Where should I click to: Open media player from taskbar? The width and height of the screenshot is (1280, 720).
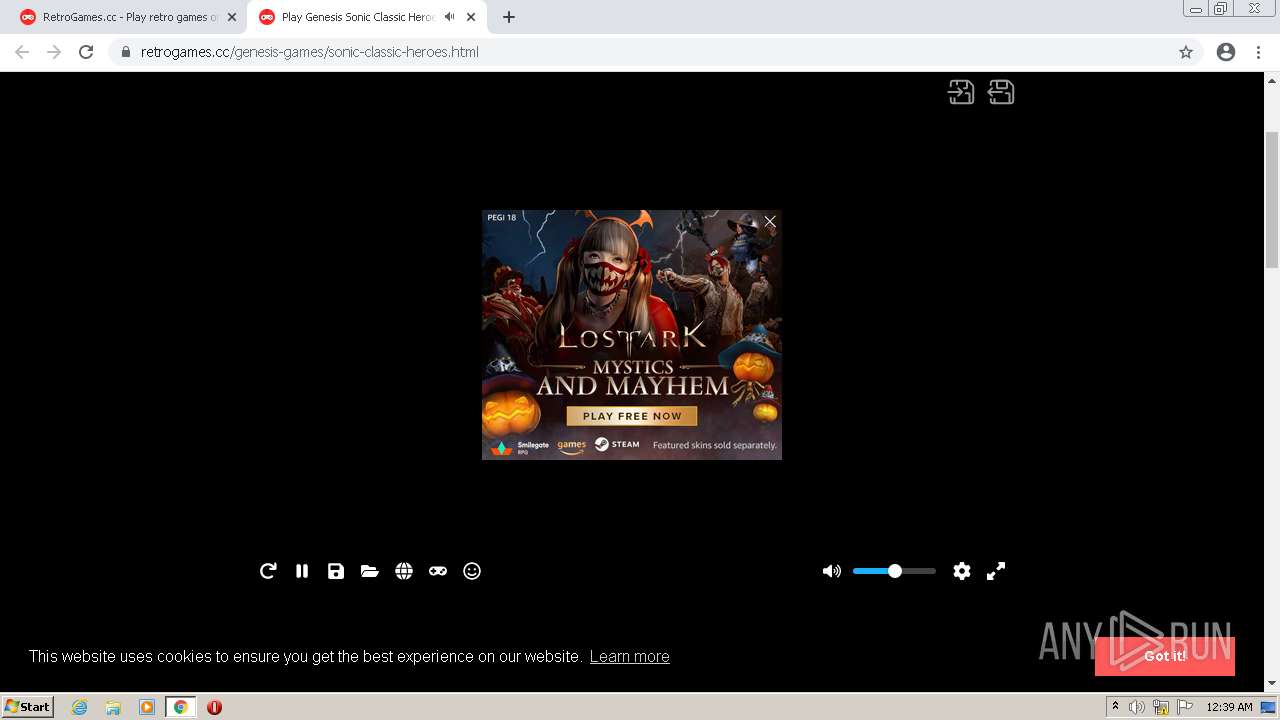coord(147,707)
